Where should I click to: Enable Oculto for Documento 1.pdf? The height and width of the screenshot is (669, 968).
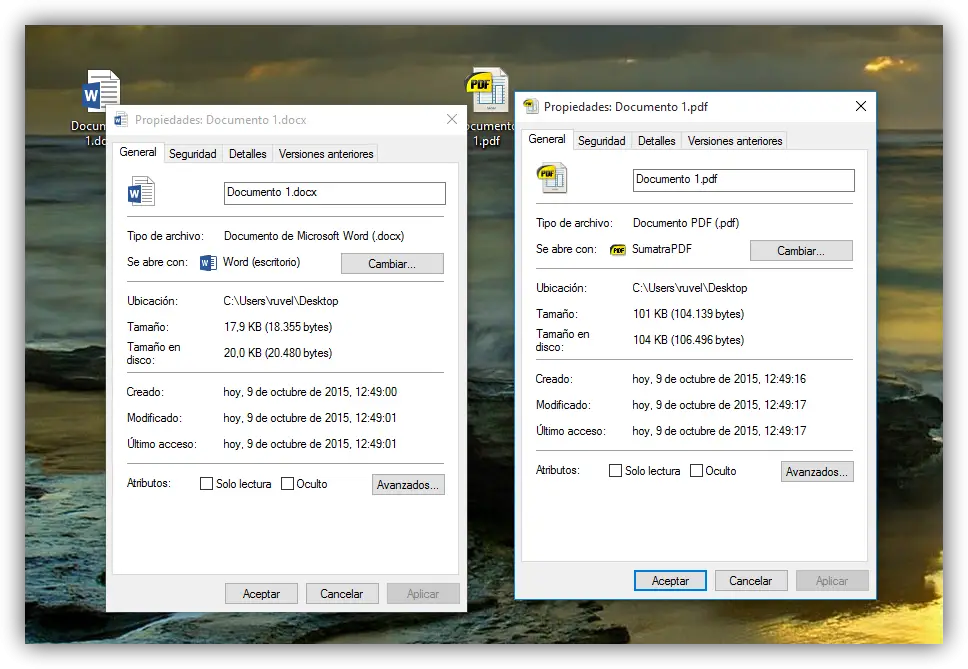[x=696, y=471]
